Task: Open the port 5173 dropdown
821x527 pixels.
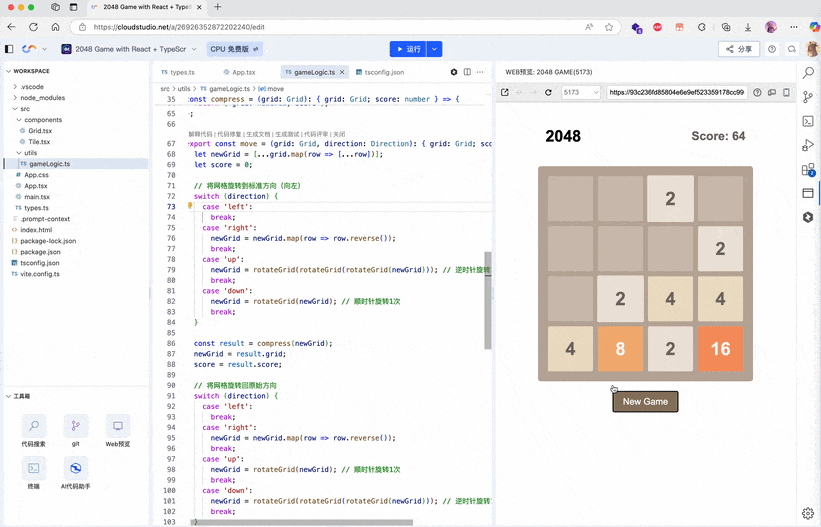Action: [580, 92]
